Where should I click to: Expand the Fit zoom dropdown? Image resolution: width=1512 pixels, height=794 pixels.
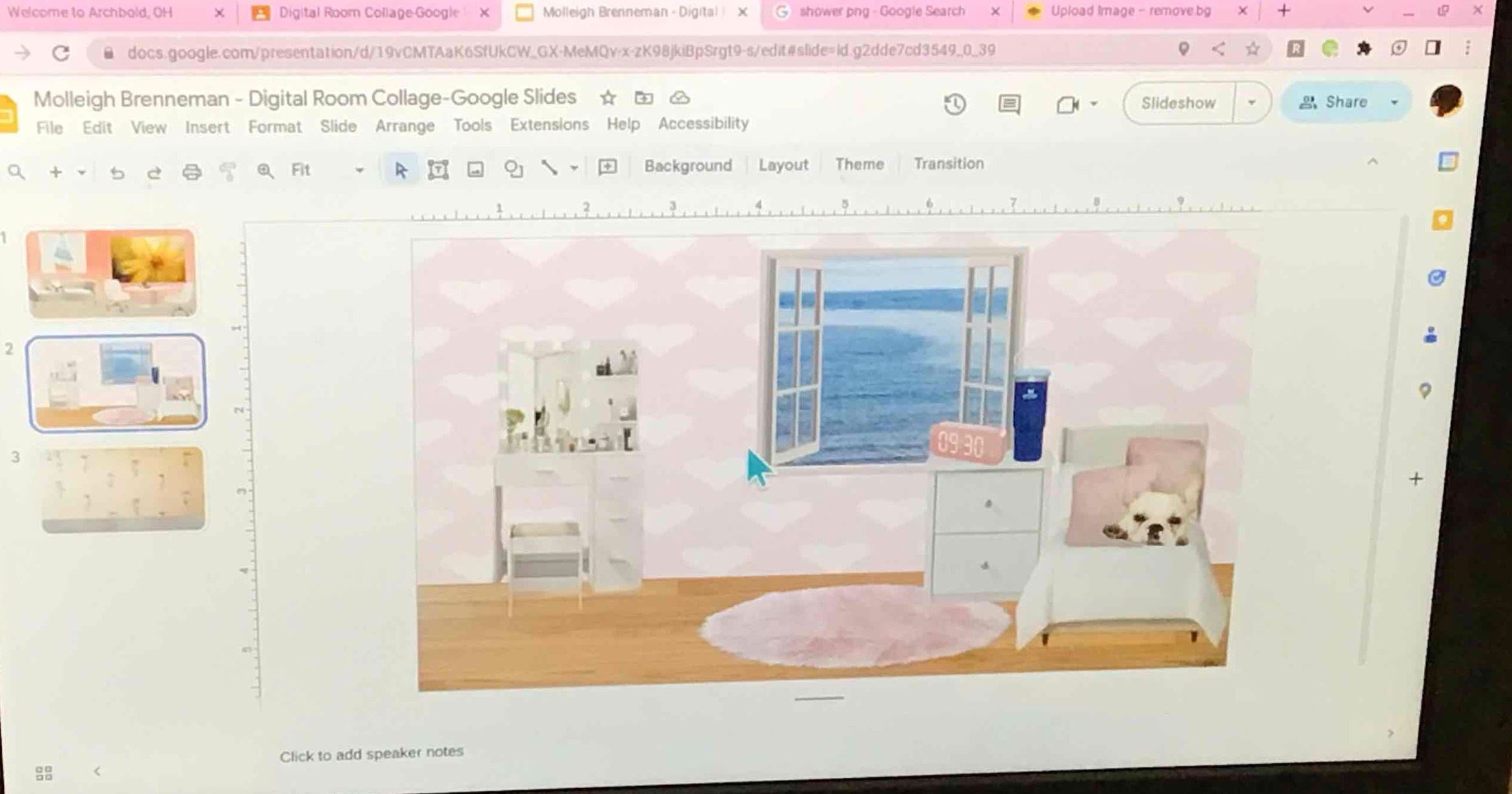pos(359,170)
